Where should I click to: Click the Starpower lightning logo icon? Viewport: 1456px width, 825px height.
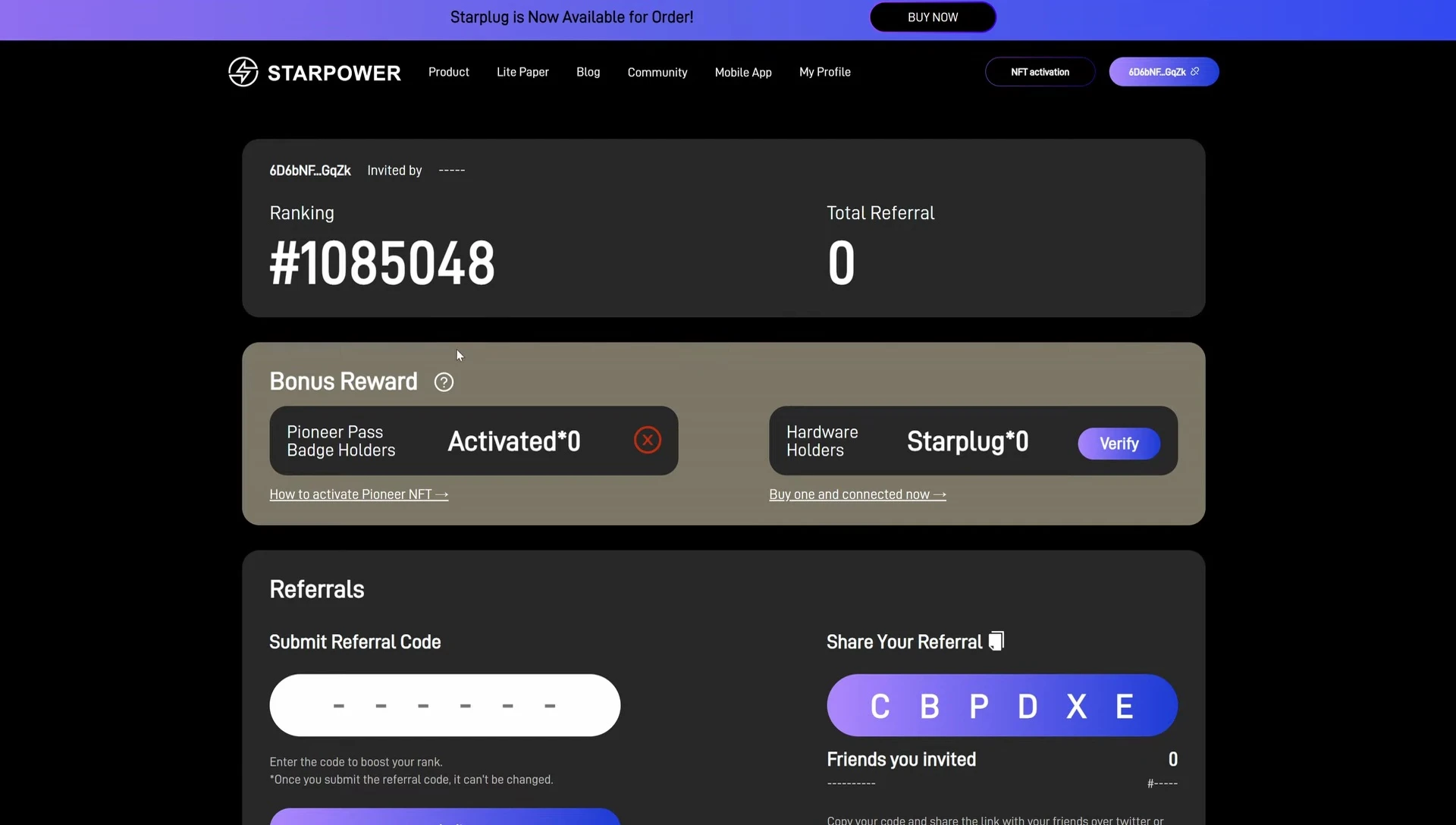tap(243, 72)
